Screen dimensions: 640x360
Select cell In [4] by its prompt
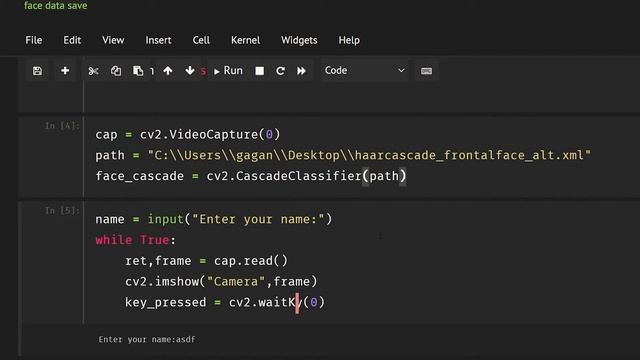[x=62, y=126]
